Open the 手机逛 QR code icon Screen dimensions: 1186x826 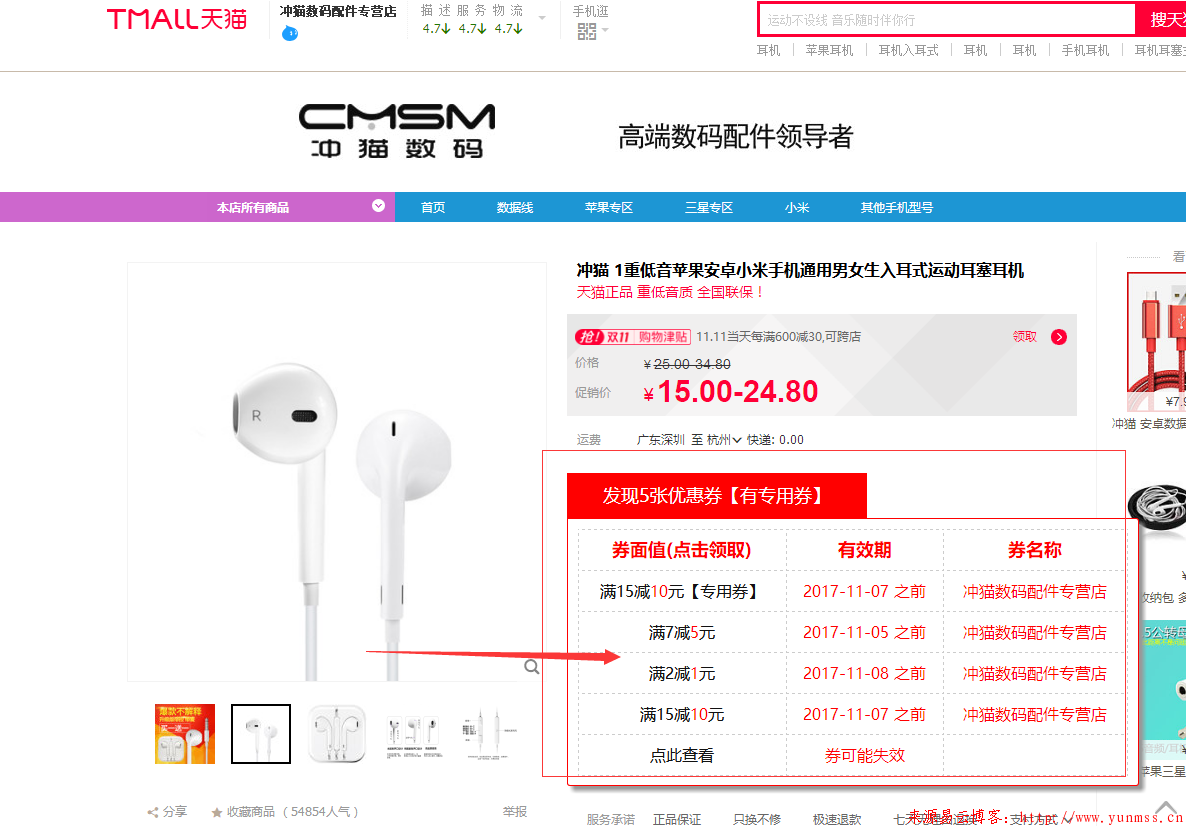587,31
